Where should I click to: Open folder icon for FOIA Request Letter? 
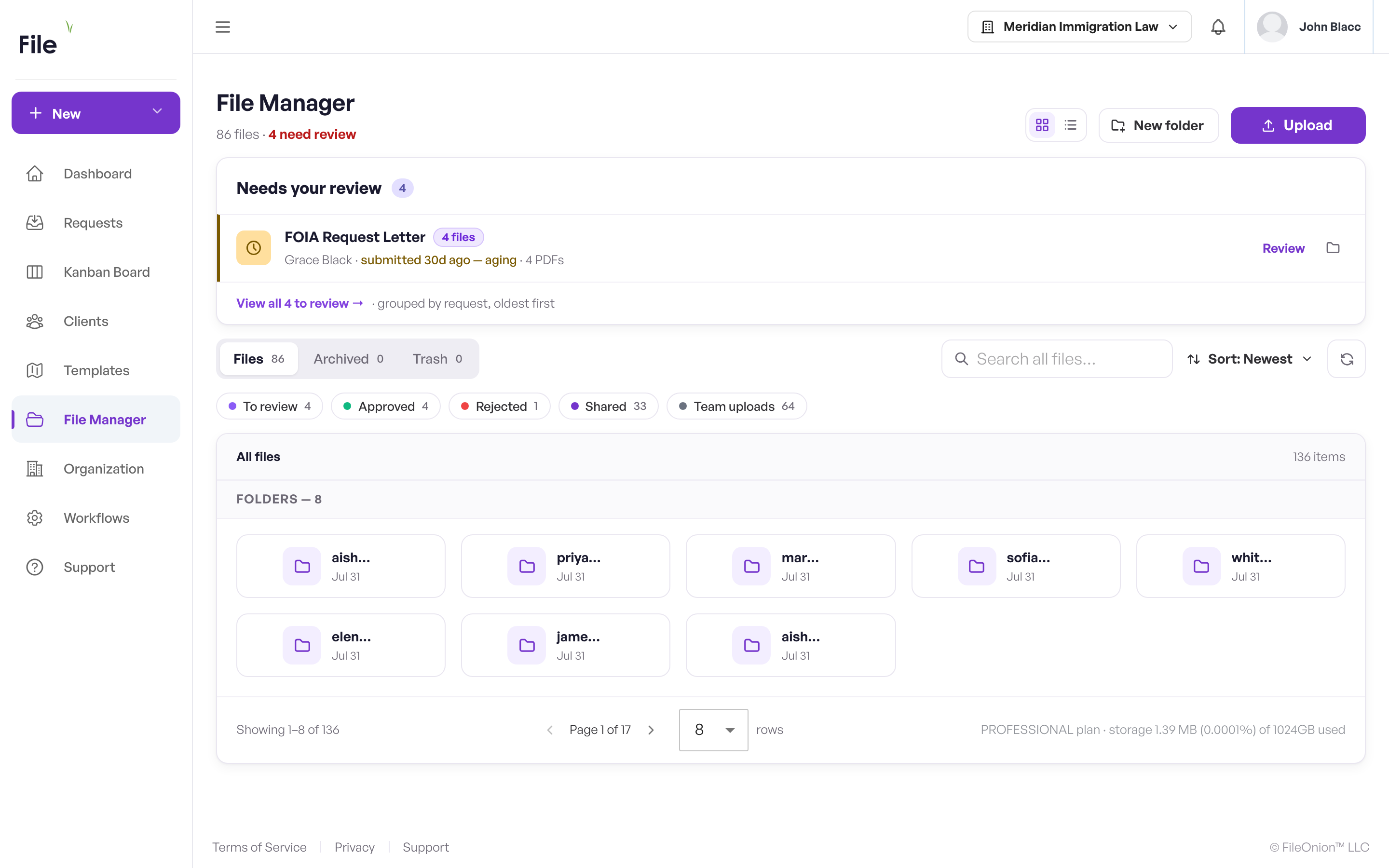pyautogui.click(x=1334, y=248)
